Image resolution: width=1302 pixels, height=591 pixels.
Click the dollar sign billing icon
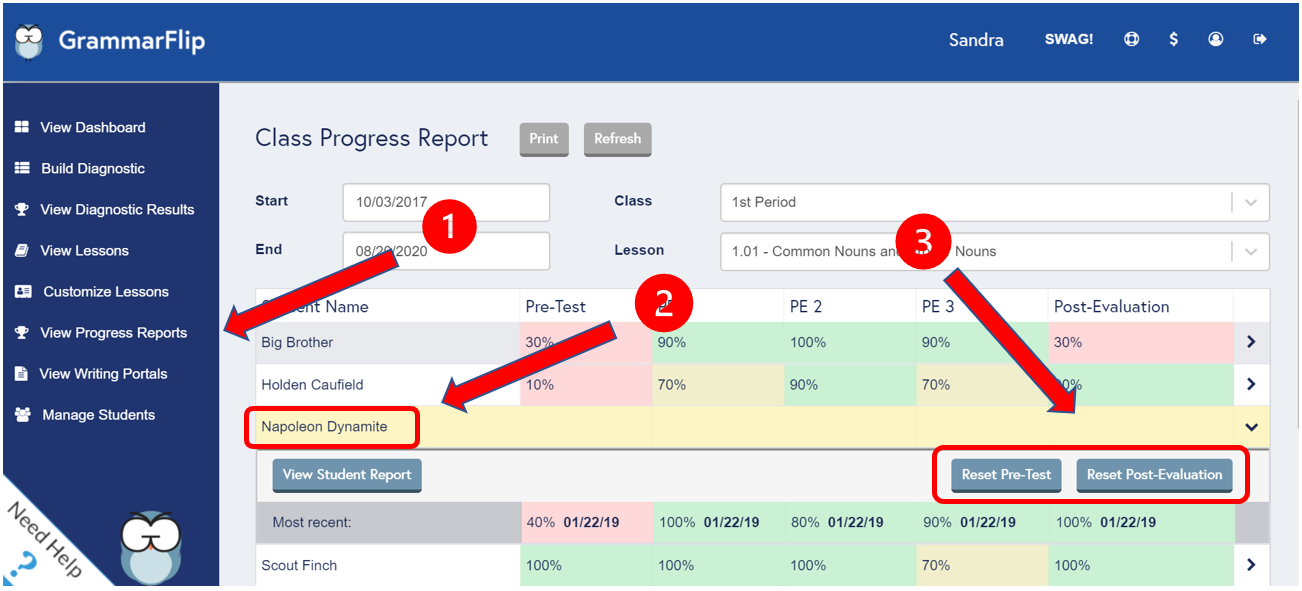(x=1173, y=40)
